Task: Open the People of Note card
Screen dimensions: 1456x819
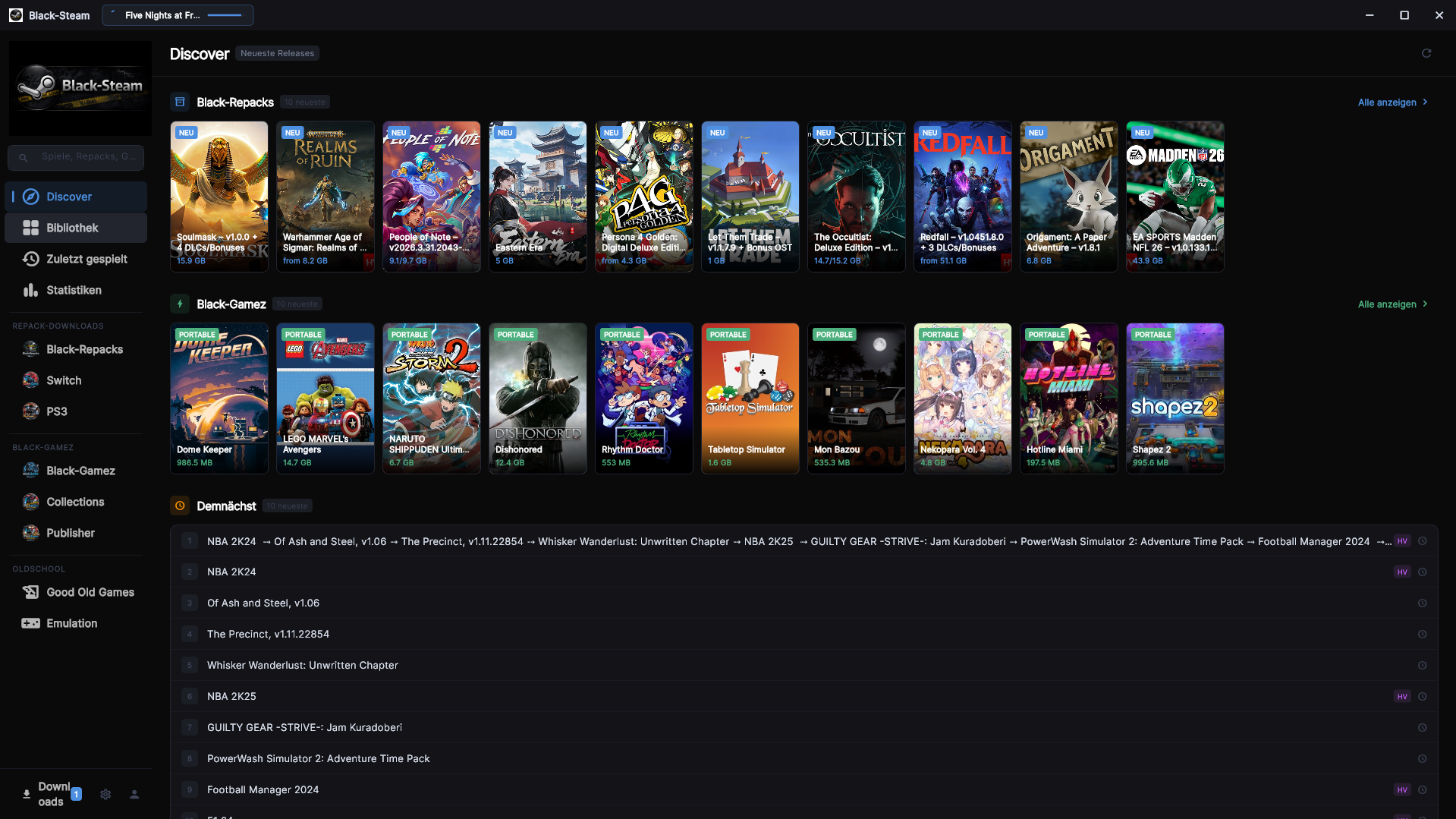Action: [432, 197]
